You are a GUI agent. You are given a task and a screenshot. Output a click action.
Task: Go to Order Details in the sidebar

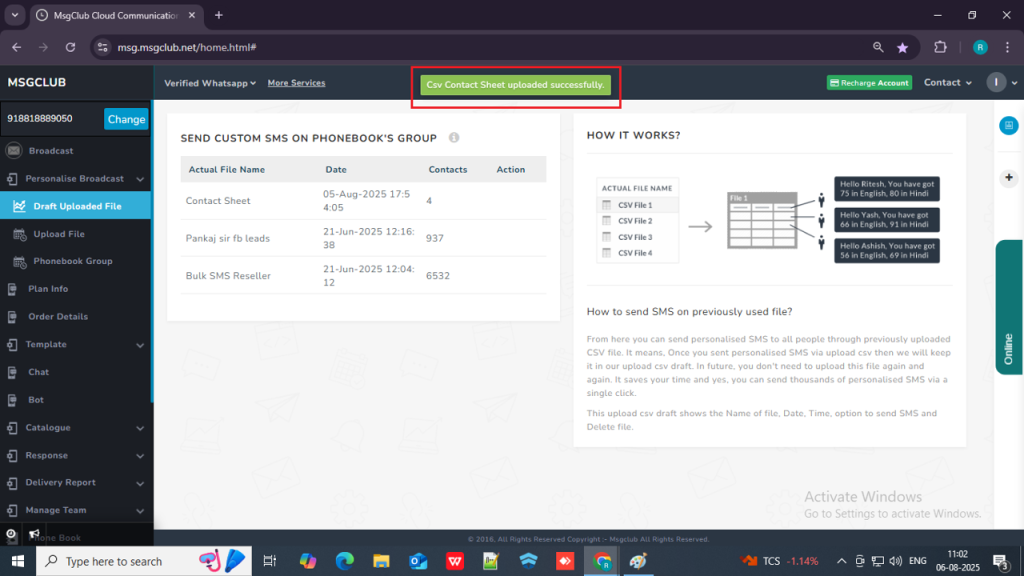click(58, 316)
